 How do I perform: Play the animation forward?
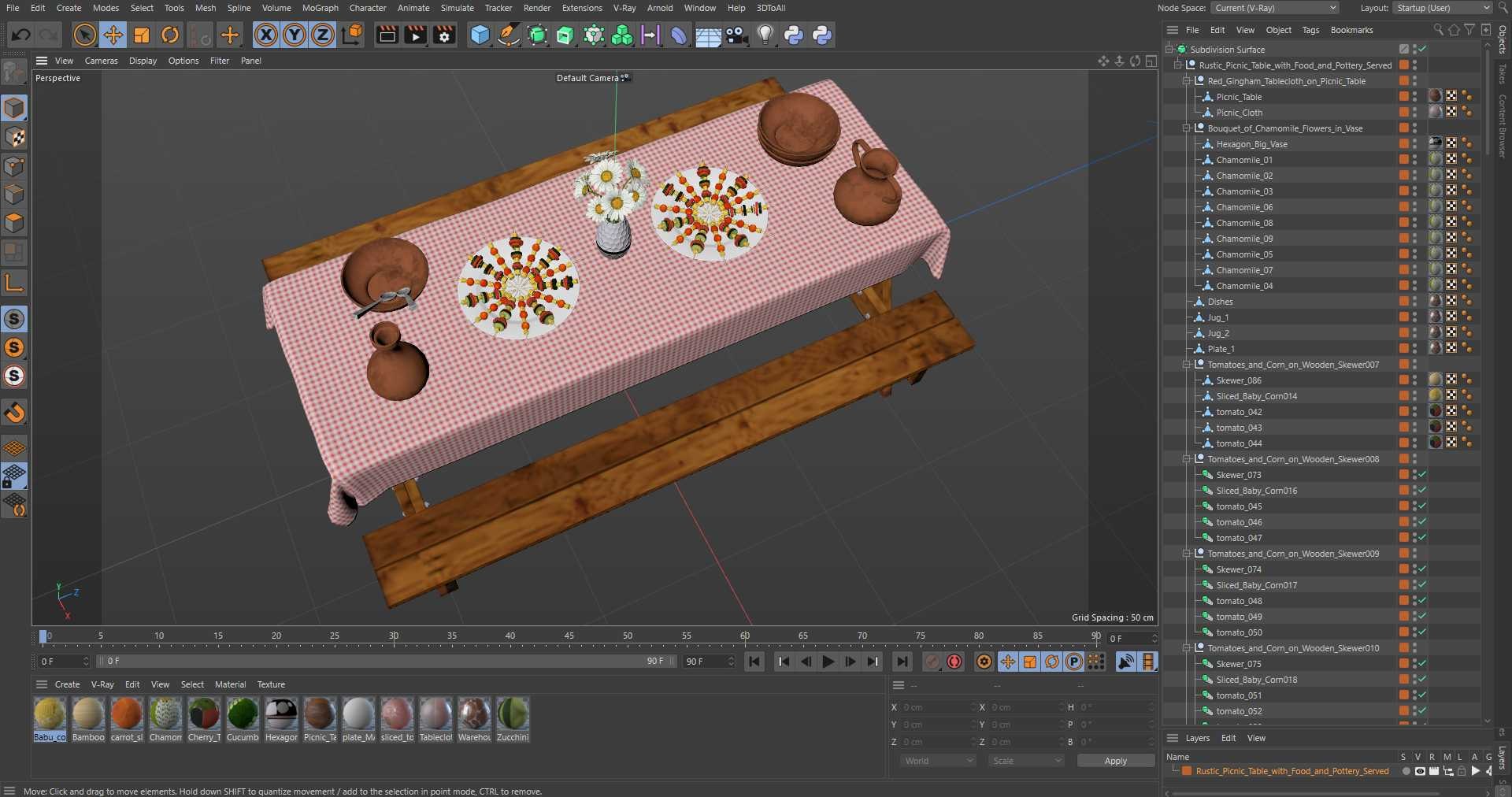pos(828,662)
